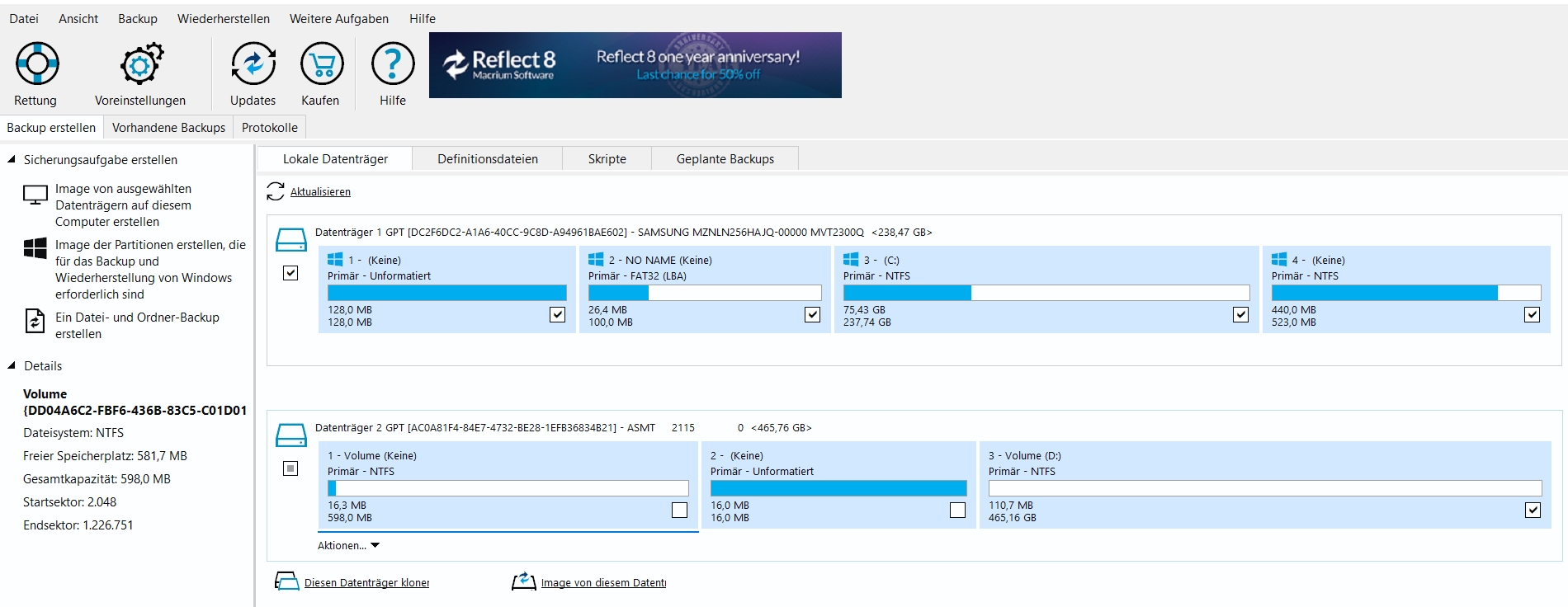Click Datenträger 1 disk drive icon
1568x607 pixels.
pos(290,240)
